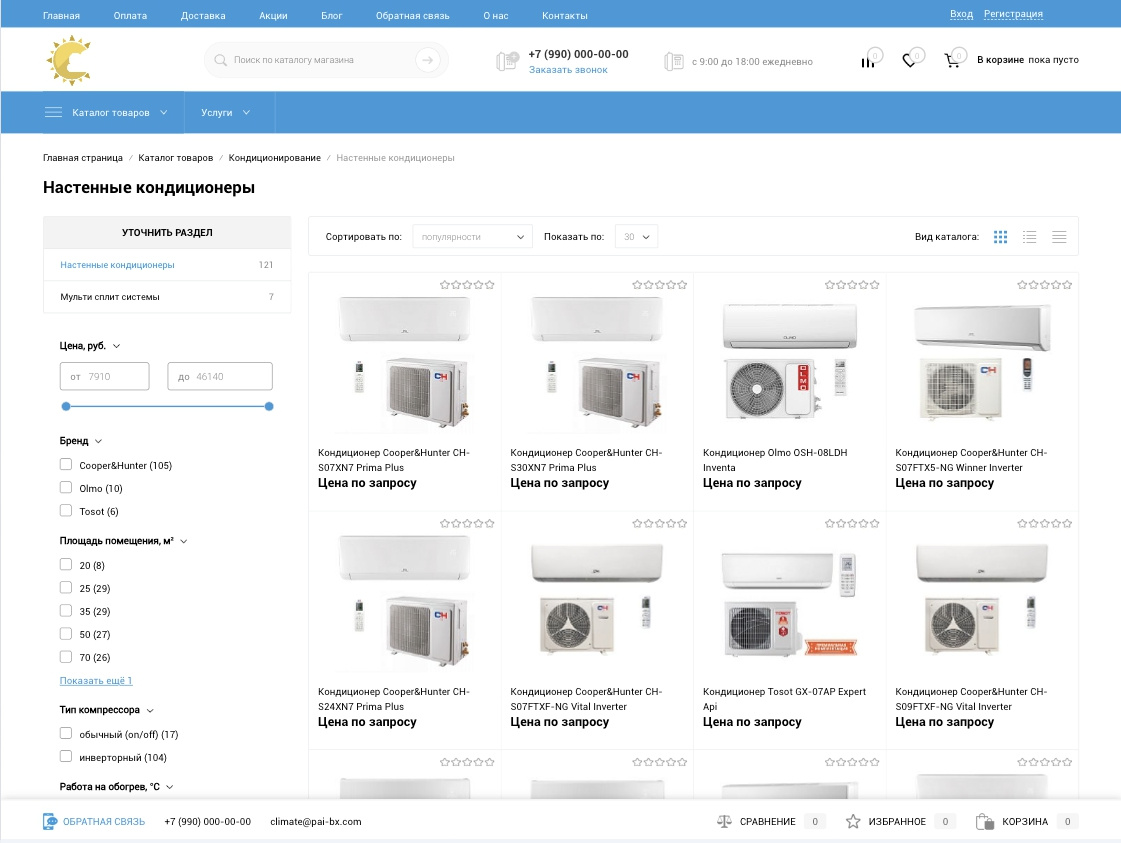1121x843 pixels.
Task: Rate the Olmo OSH-08LDH Inventa with stars
Action: (851, 285)
